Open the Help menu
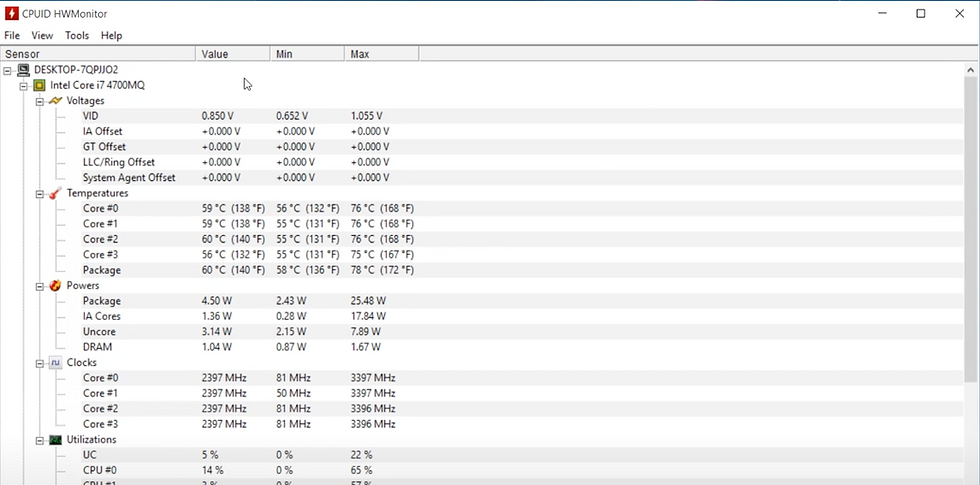The image size is (980, 485). coord(111,36)
